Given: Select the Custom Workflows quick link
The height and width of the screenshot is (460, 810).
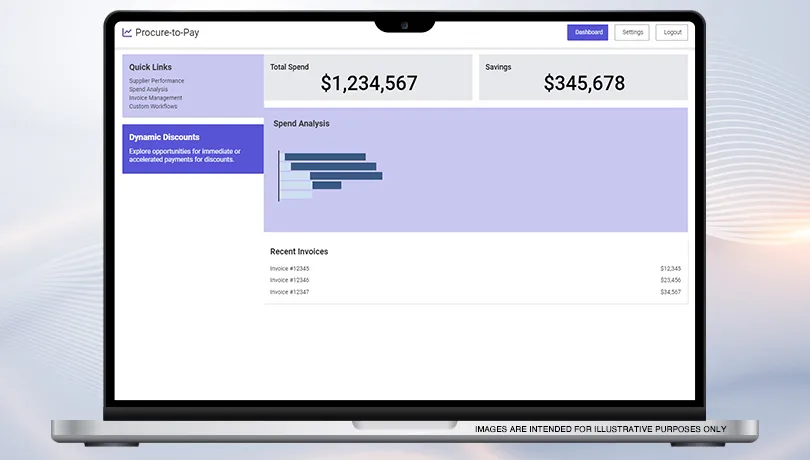Looking at the screenshot, I should pos(151,106).
